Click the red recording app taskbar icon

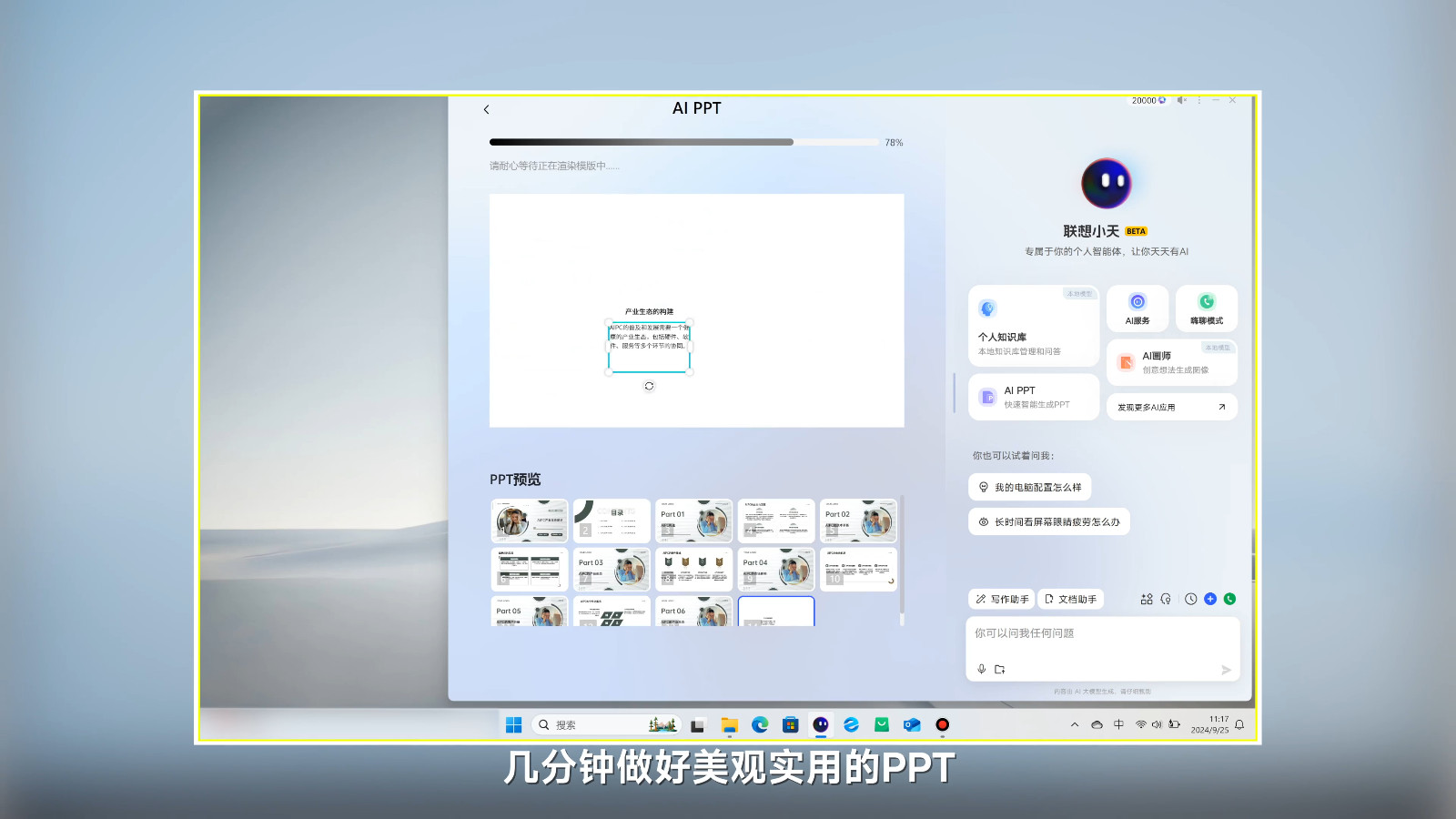942,724
